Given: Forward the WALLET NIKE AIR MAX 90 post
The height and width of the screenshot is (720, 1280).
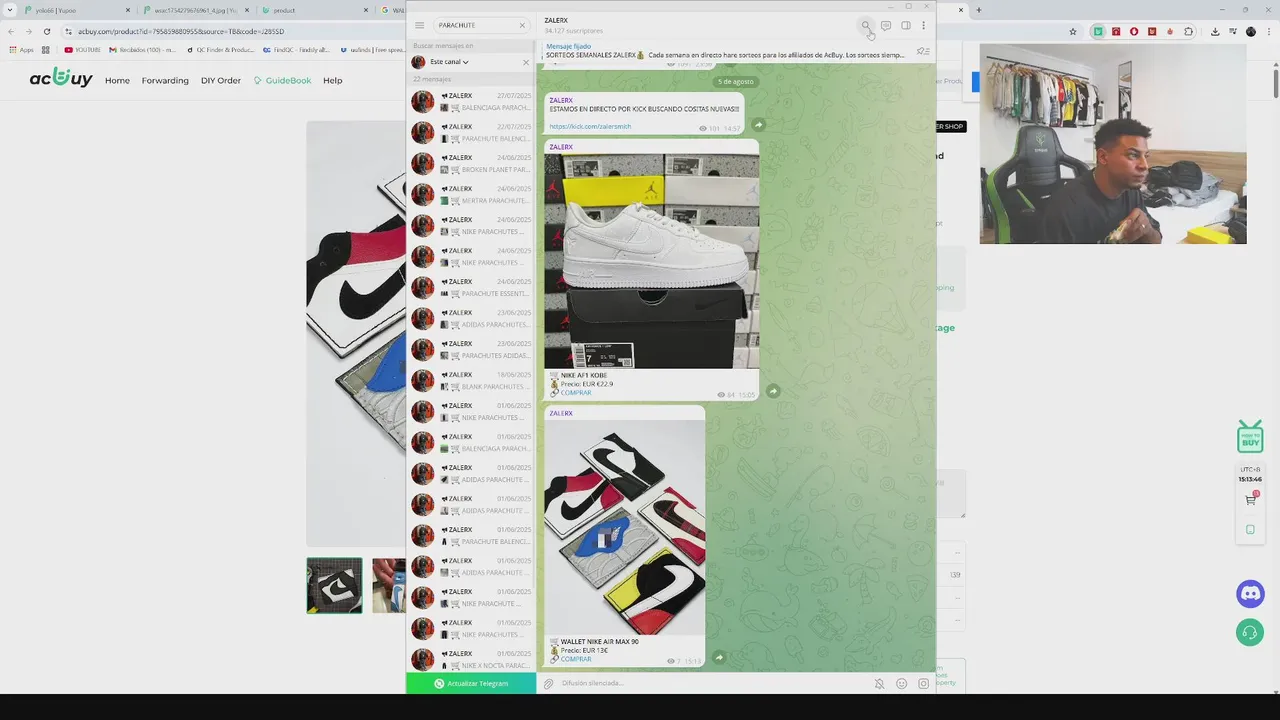Looking at the screenshot, I should pyautogui.click(x=719, y=657).
